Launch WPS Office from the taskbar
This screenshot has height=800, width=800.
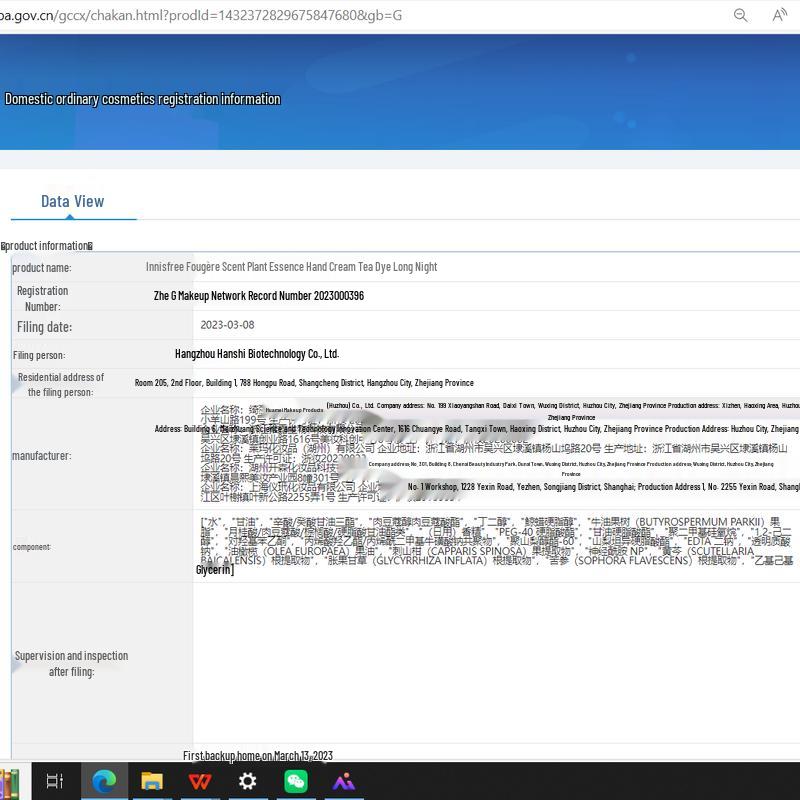(x=200, y=781)
